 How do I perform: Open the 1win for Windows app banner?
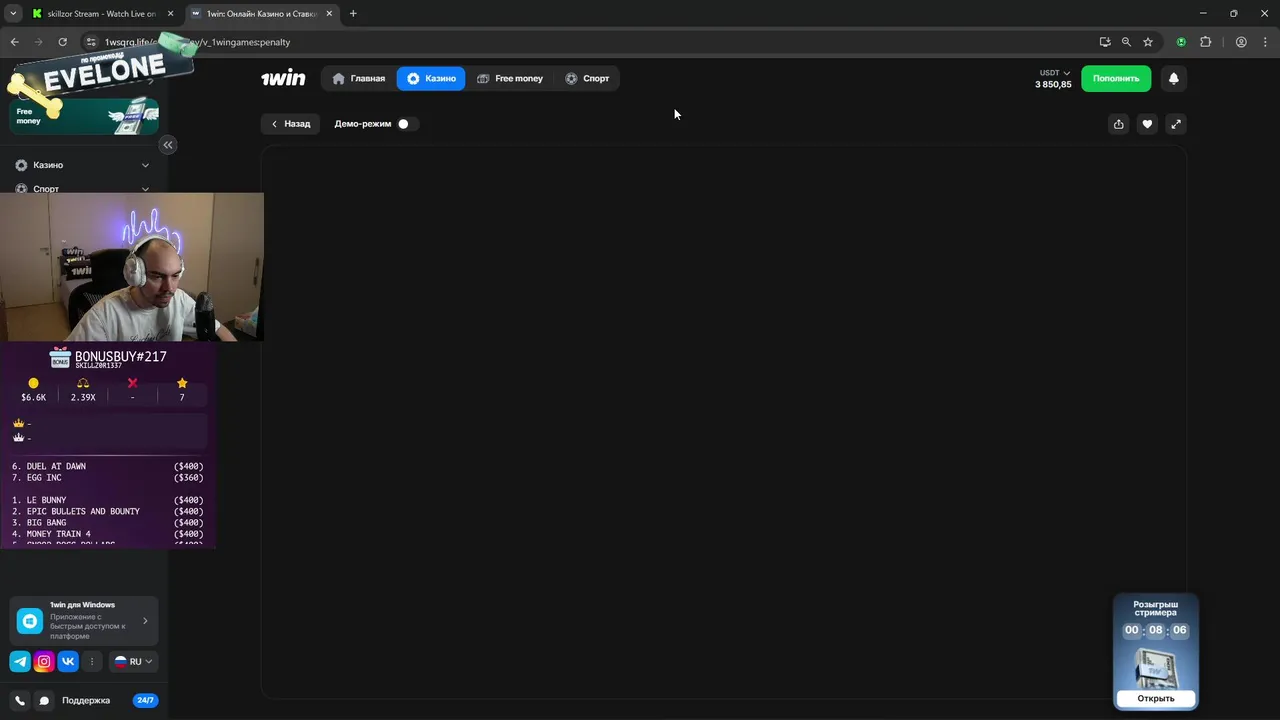click(x=84, y=621)
